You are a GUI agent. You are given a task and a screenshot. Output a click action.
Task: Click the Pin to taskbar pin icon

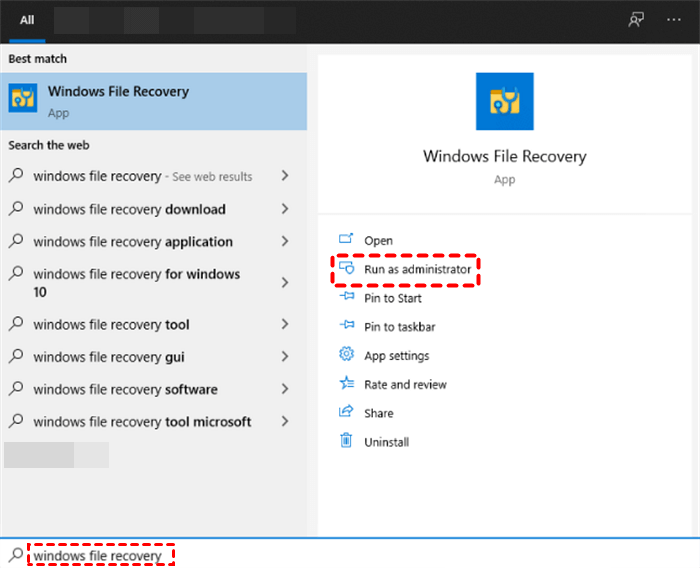(346, 327)
